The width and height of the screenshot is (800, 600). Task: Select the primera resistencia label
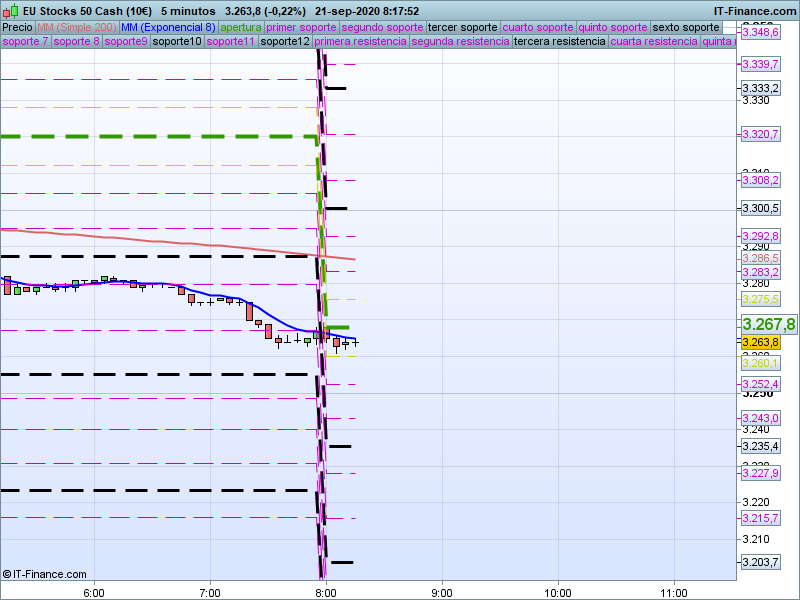tap(360, 42)
